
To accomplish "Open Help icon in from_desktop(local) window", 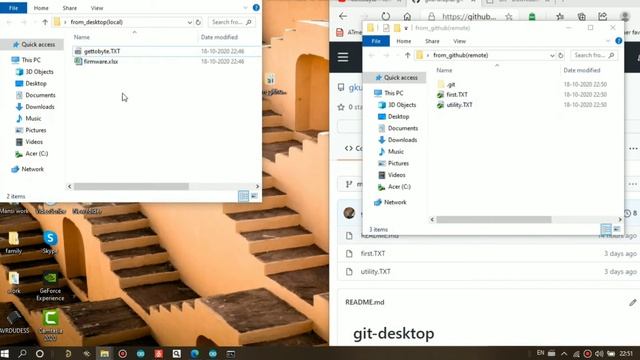I will (x=256, y=7).
